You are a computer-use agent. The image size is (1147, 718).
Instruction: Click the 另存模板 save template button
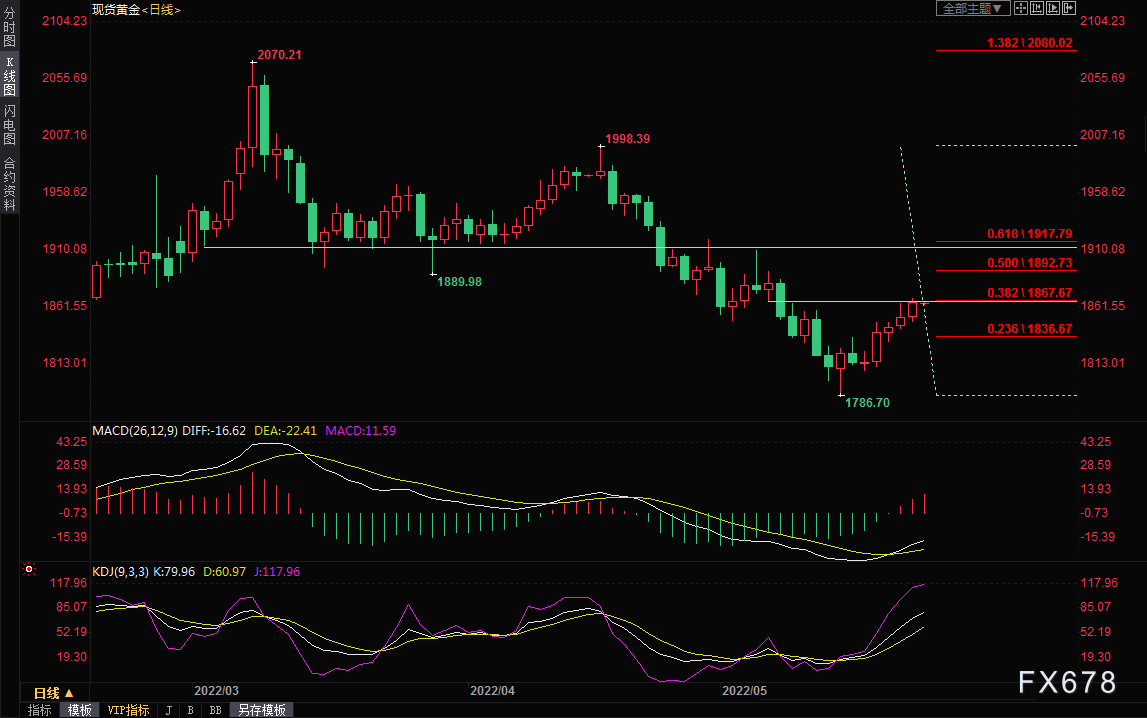click(261, 710)
